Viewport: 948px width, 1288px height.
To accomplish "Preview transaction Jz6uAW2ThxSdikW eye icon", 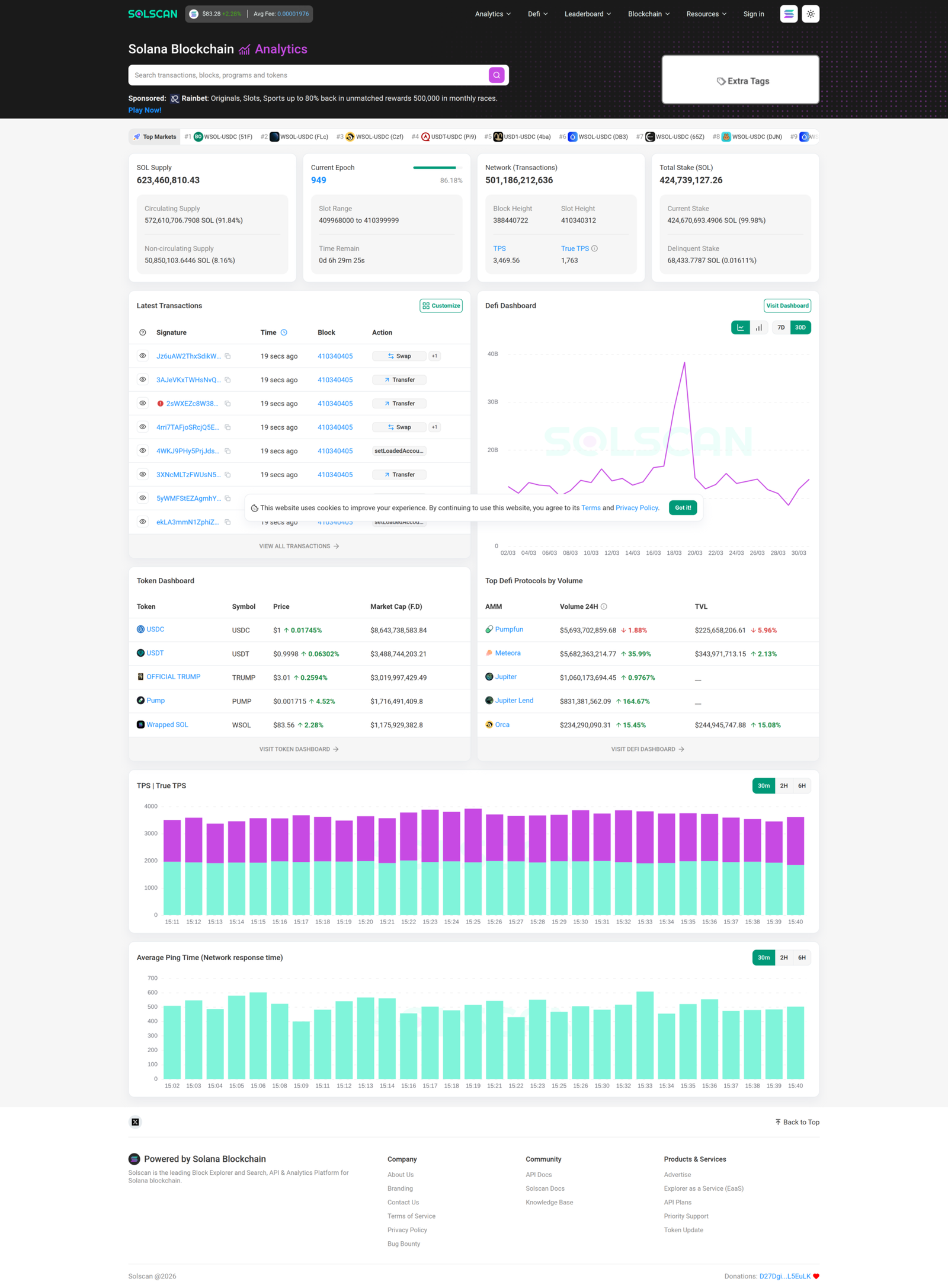I will coord(143,356).
